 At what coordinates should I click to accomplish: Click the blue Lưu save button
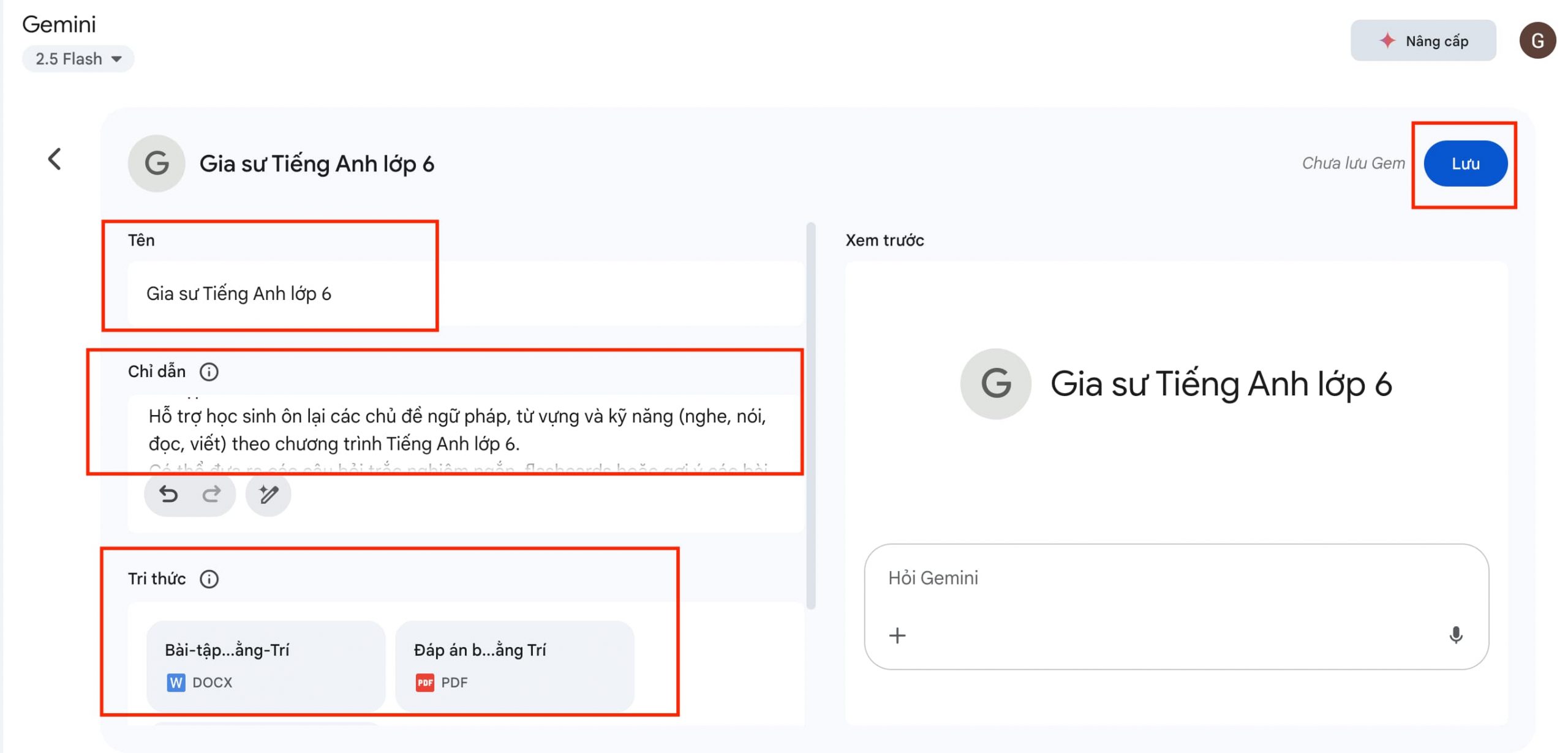[x=1465, y=163]
